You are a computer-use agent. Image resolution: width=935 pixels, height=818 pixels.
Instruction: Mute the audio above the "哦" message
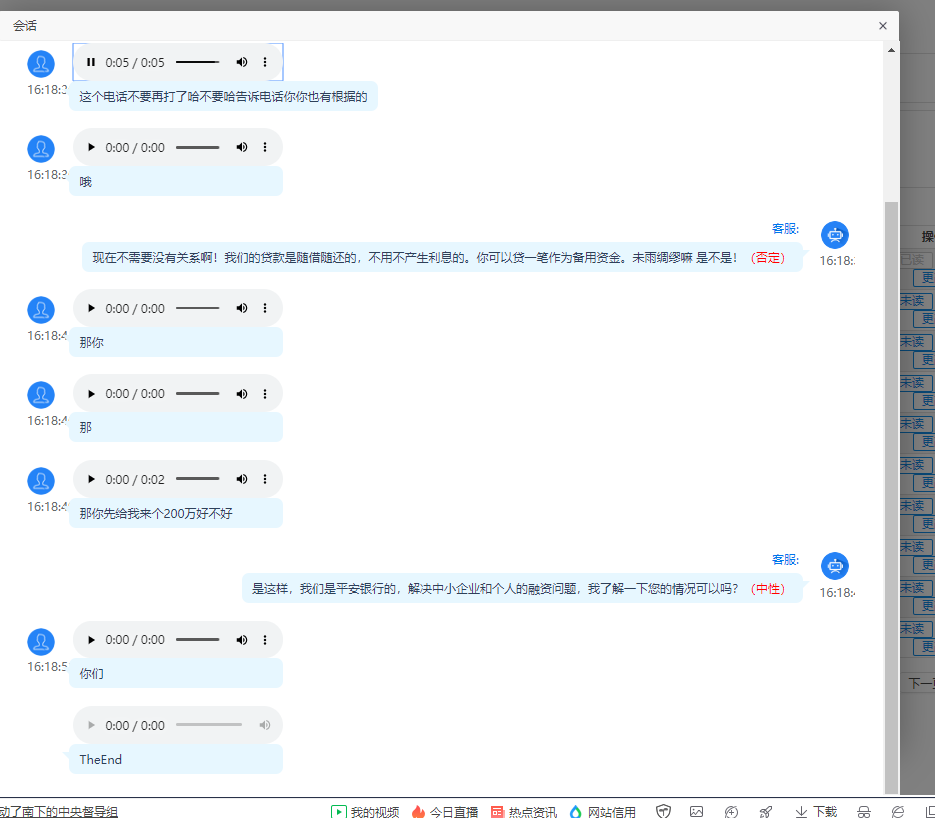[241, 147]
